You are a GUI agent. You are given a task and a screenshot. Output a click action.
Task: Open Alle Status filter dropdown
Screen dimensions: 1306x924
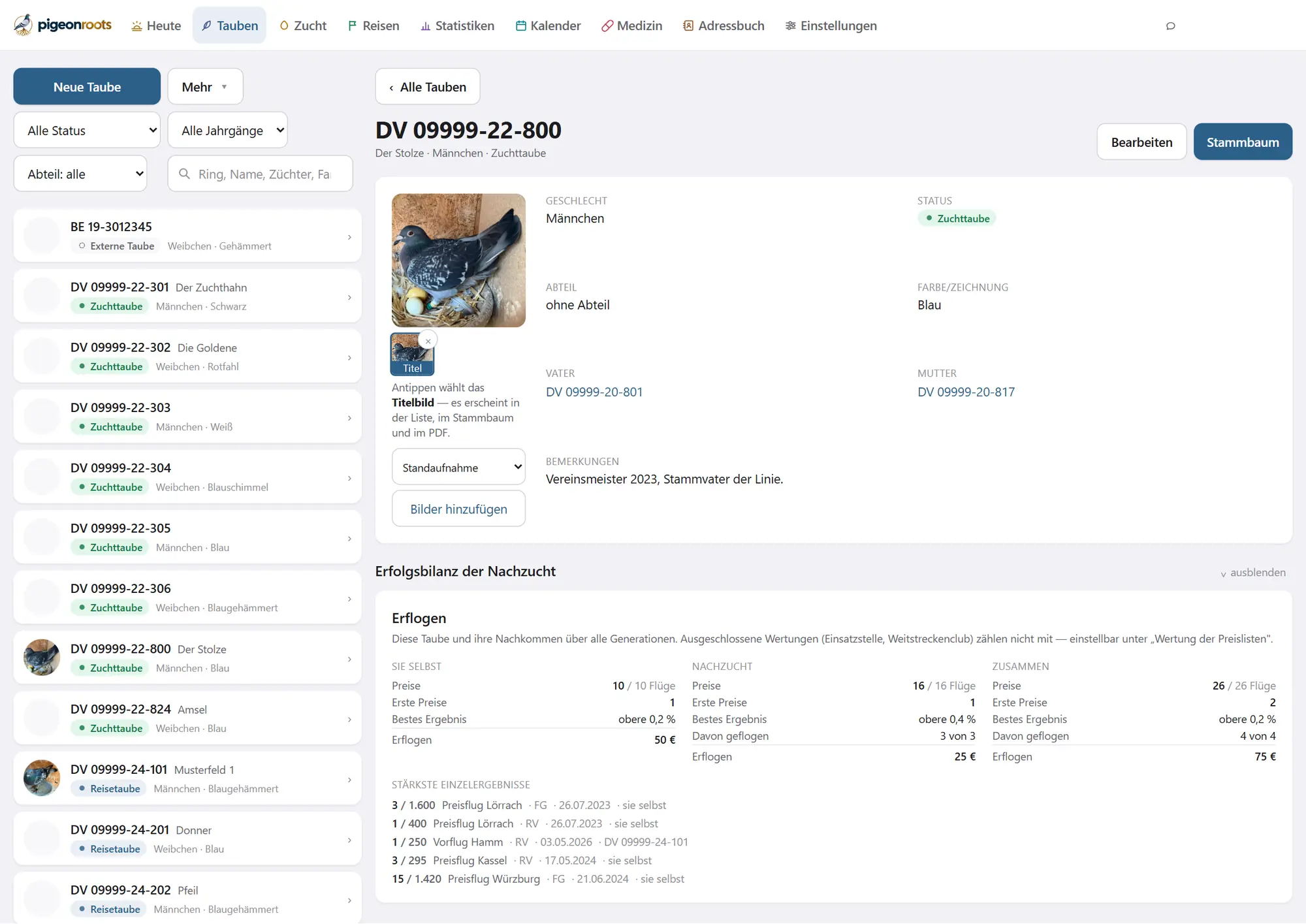tap(87, 131)
